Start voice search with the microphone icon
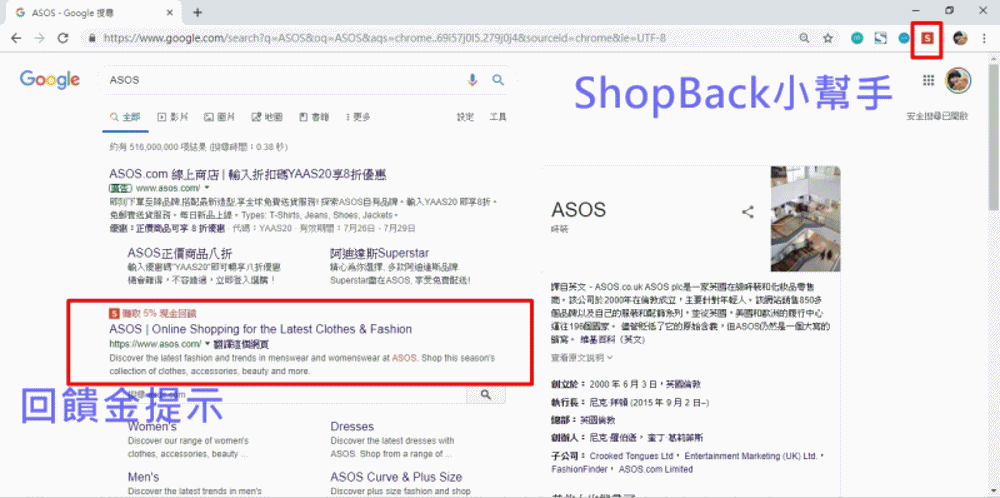 tap(472, 80)
